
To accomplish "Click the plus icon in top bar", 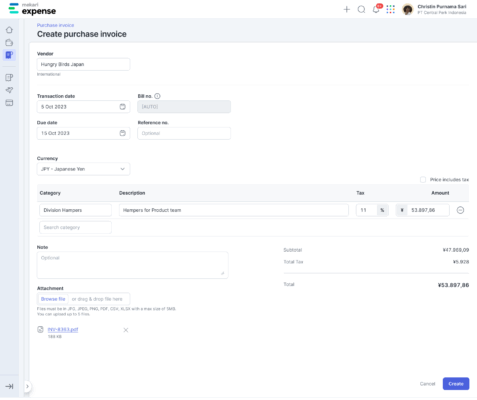I will pos(347,9).
